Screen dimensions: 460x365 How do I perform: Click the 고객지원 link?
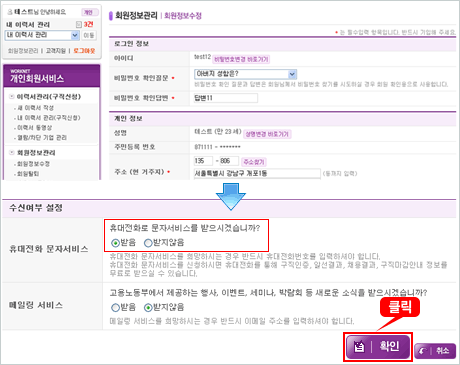[56, 51]
